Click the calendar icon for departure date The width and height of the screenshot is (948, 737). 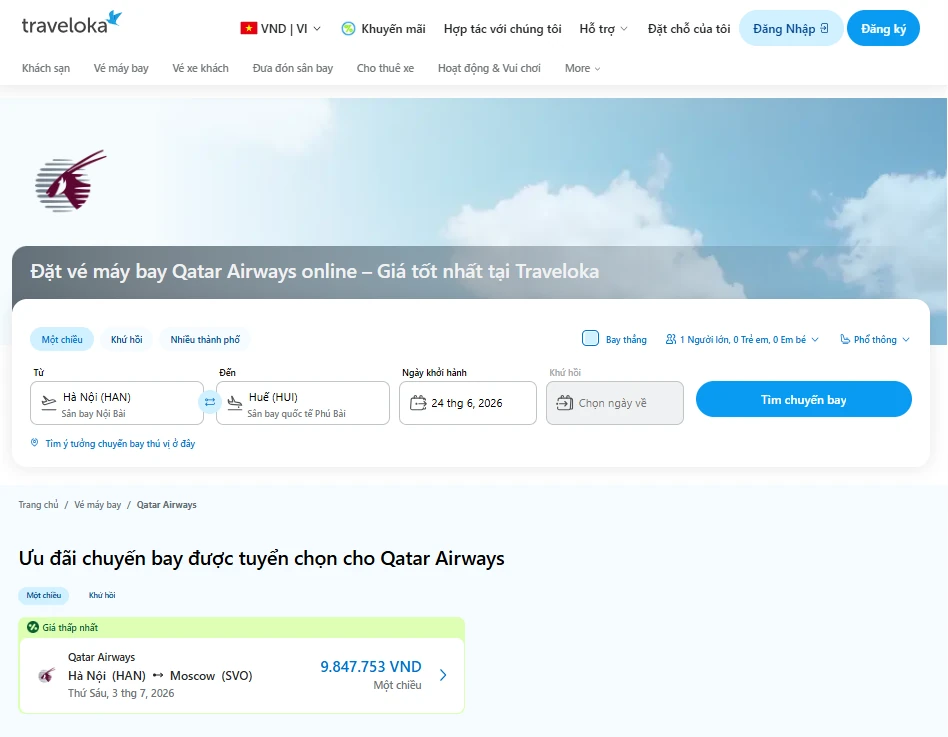pyautogui.click(x=418, y=403)
